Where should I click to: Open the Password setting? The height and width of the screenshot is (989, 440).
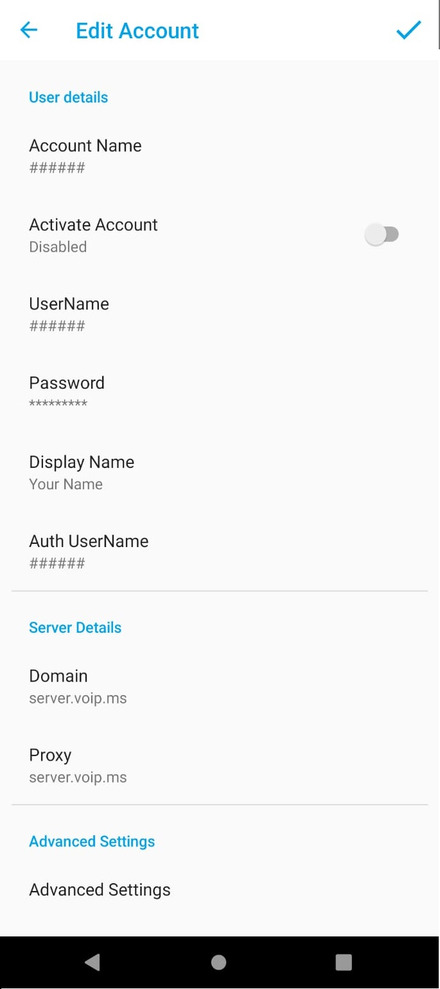220,393
